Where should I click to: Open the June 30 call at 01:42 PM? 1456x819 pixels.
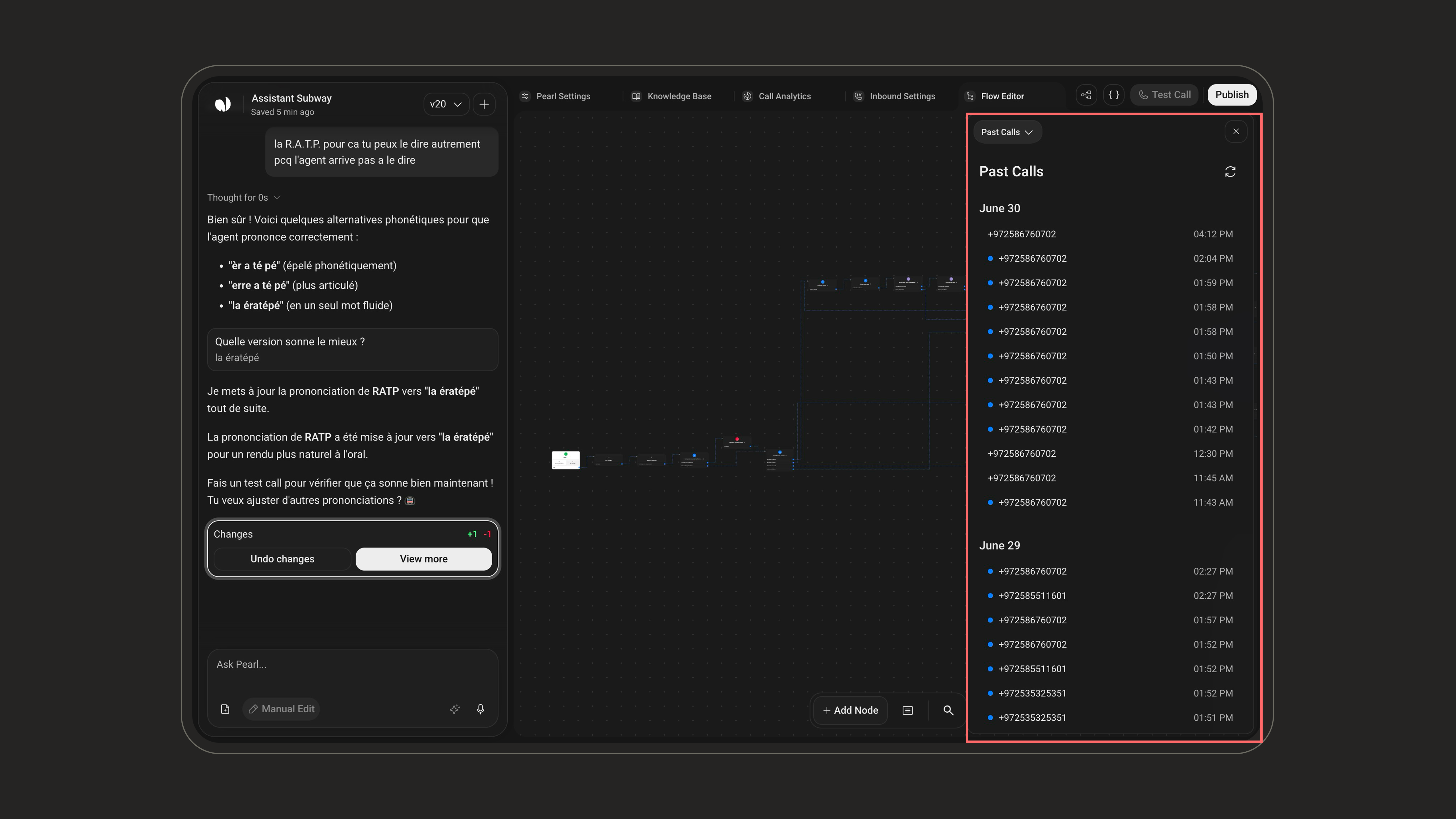pyautogui.click(x=1110, y=429)
